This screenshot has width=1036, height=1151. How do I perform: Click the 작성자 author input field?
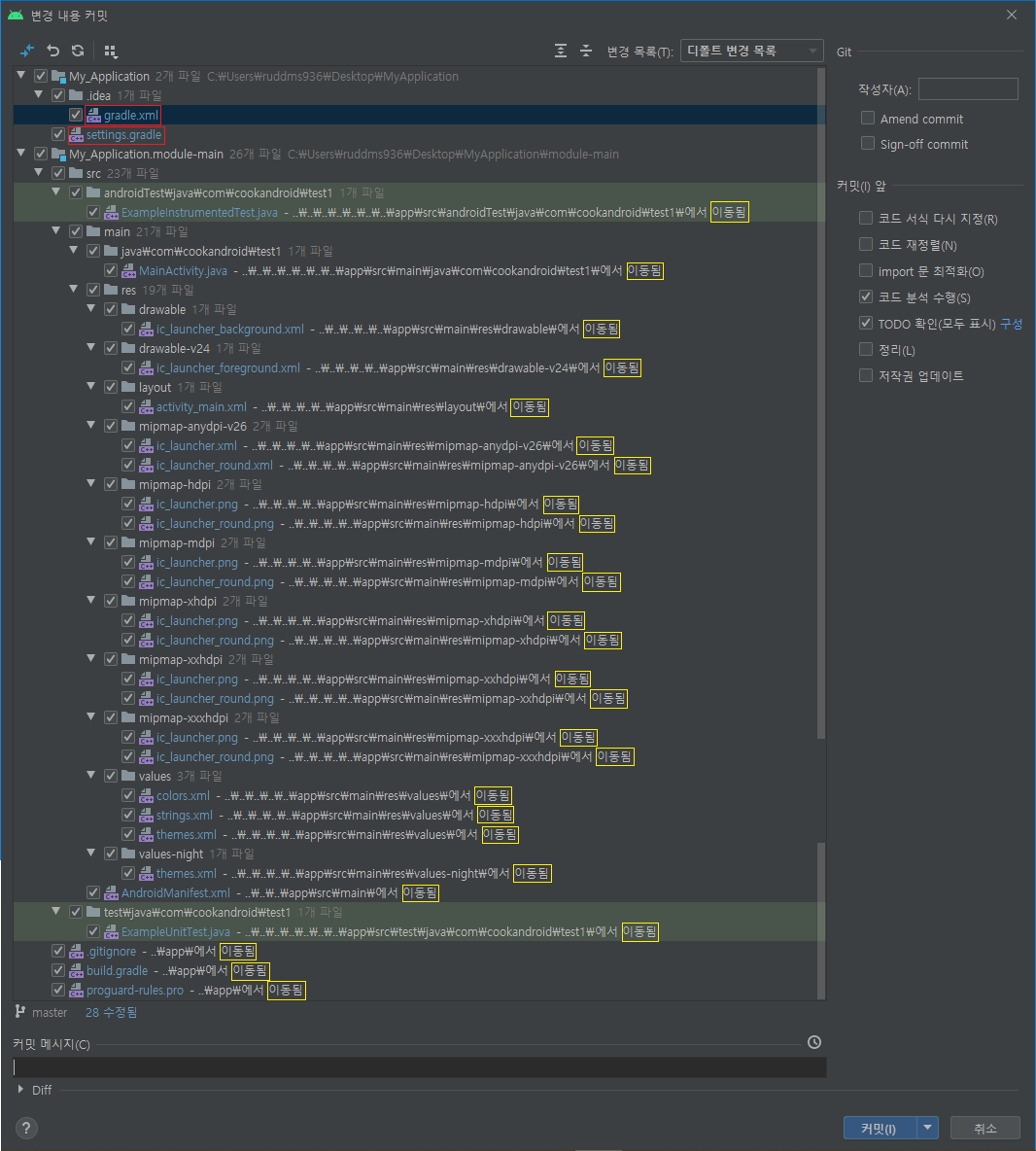[967, 89]
